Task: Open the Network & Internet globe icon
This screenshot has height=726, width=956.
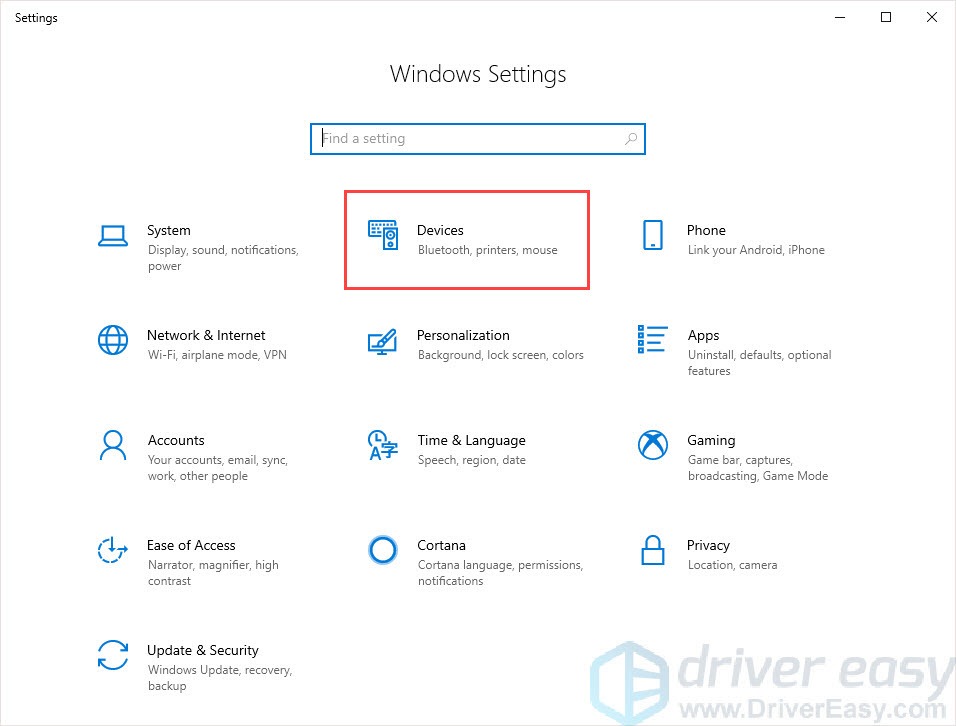Action: [x=112, y=341]
